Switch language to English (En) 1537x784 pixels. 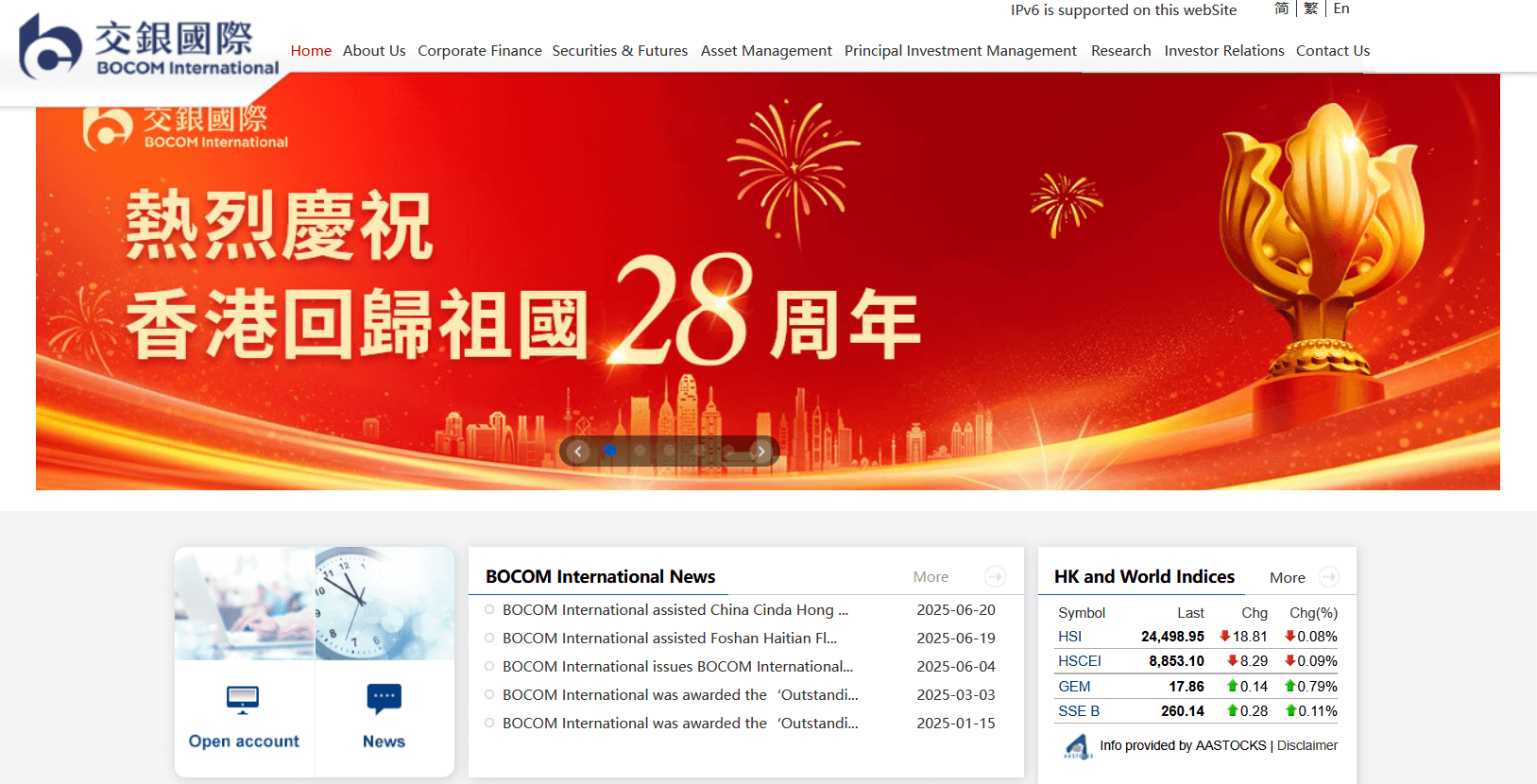1341,9
